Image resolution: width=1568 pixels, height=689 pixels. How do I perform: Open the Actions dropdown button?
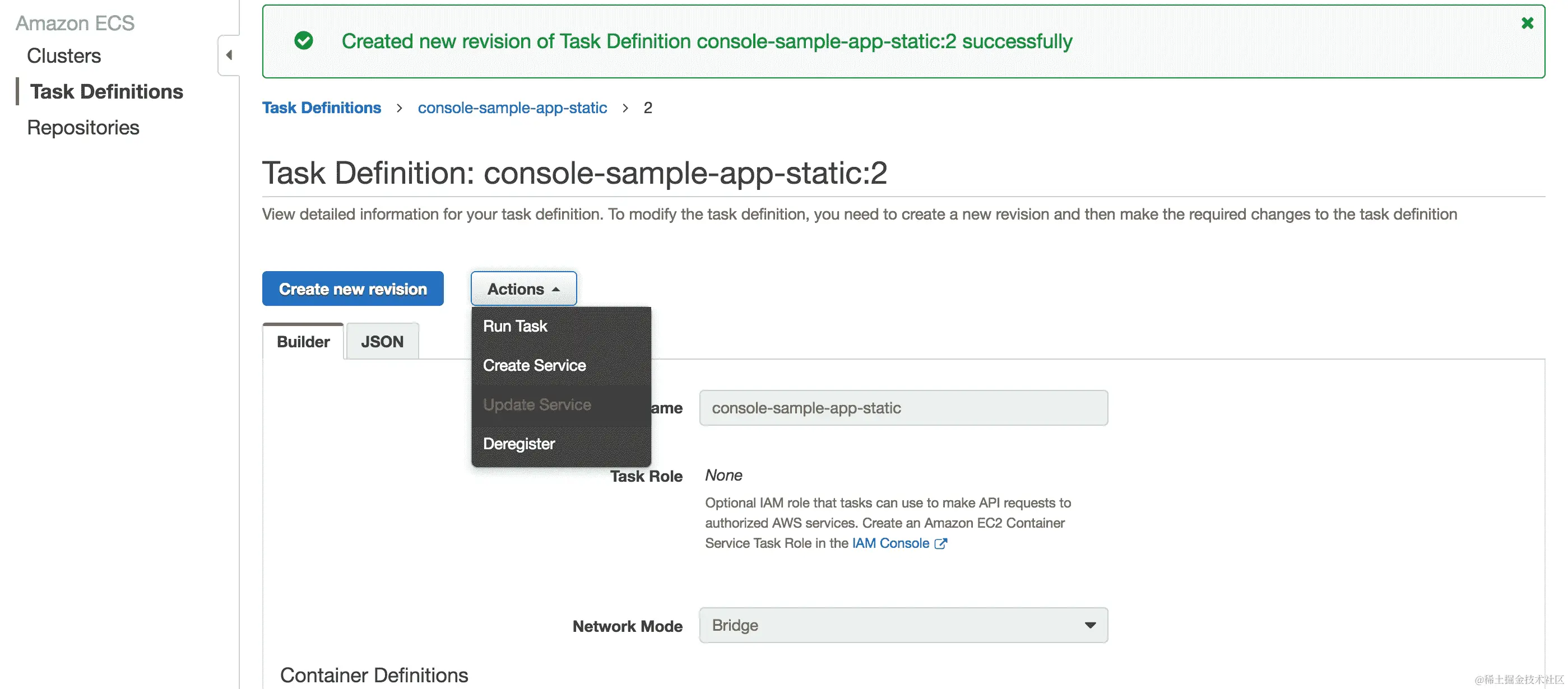(523, 288)
